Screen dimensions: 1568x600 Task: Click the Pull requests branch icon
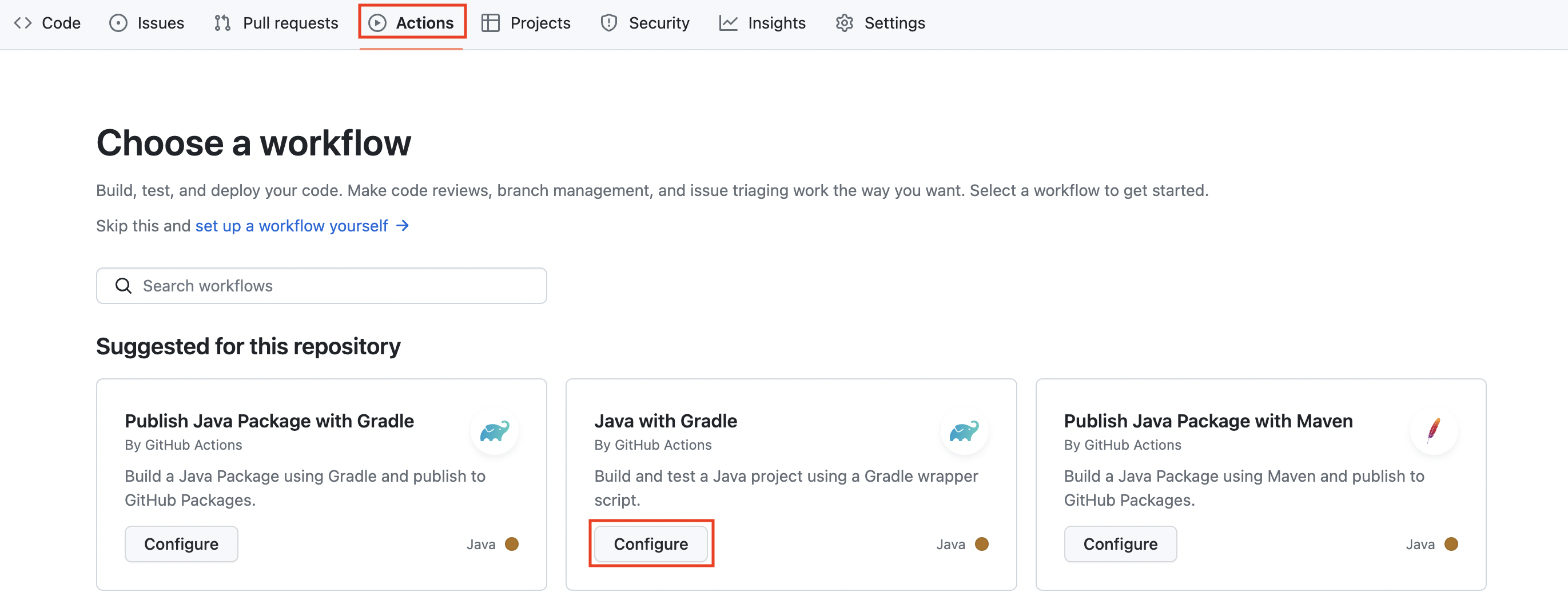pos(223,22)
